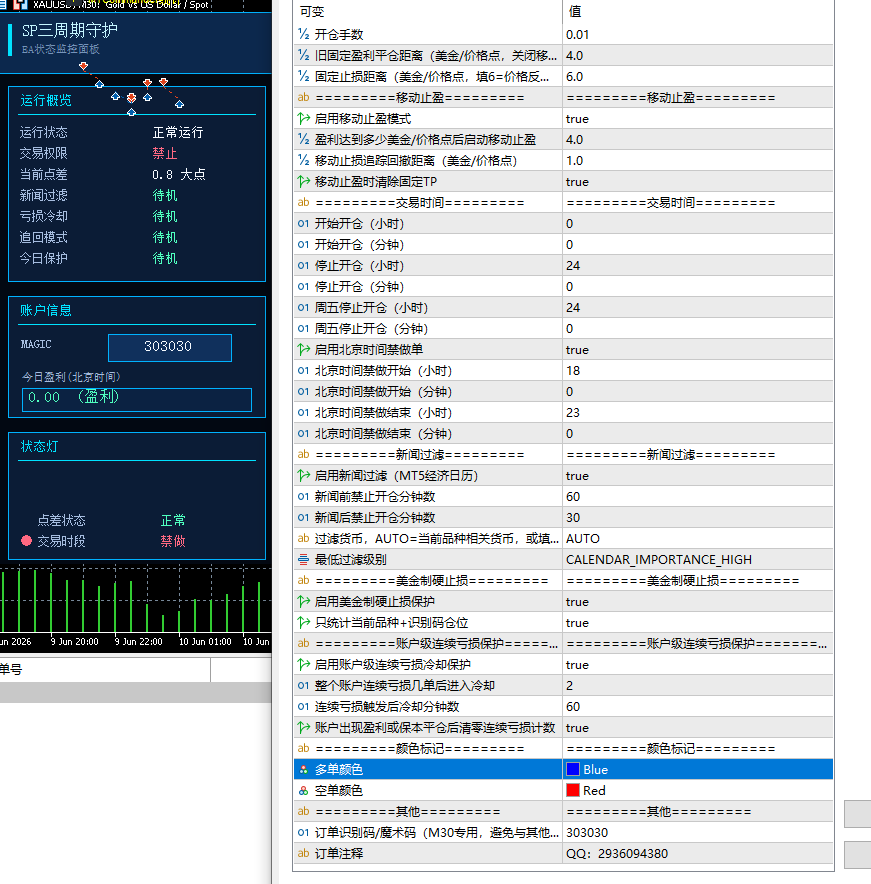Click the color icon beside 空单颜色
871x884 pixels.
click(x=303, y=790)
